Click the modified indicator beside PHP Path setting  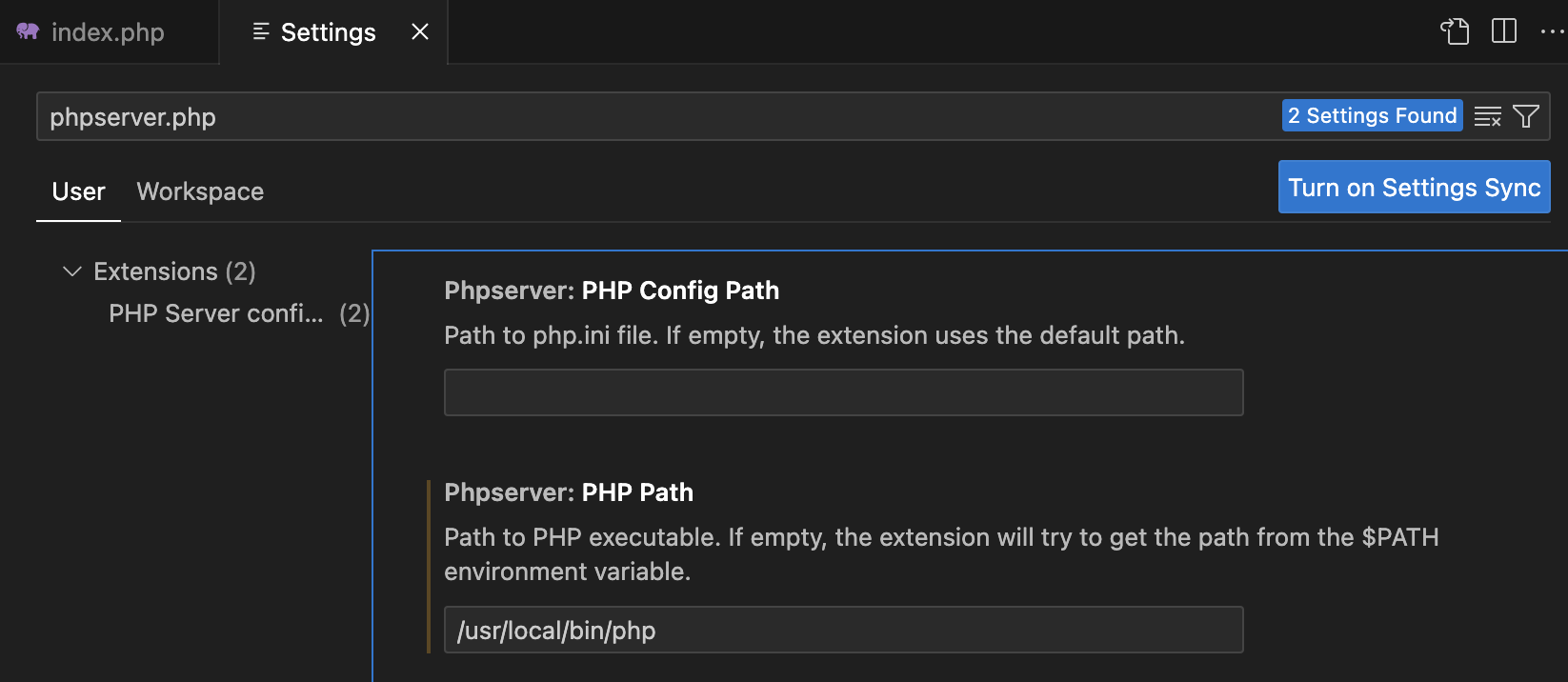pos(430,562)
